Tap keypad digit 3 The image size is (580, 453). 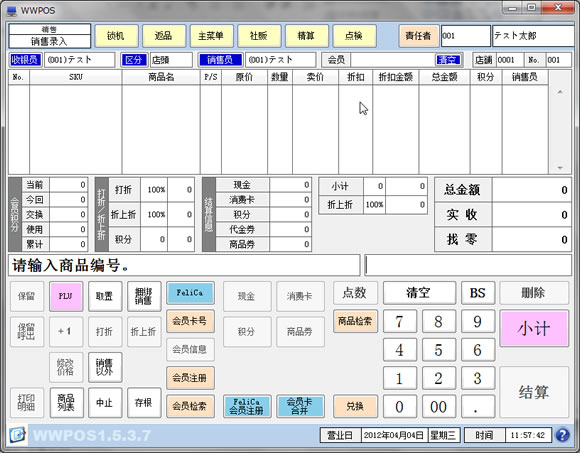click(x=478, y=378)
